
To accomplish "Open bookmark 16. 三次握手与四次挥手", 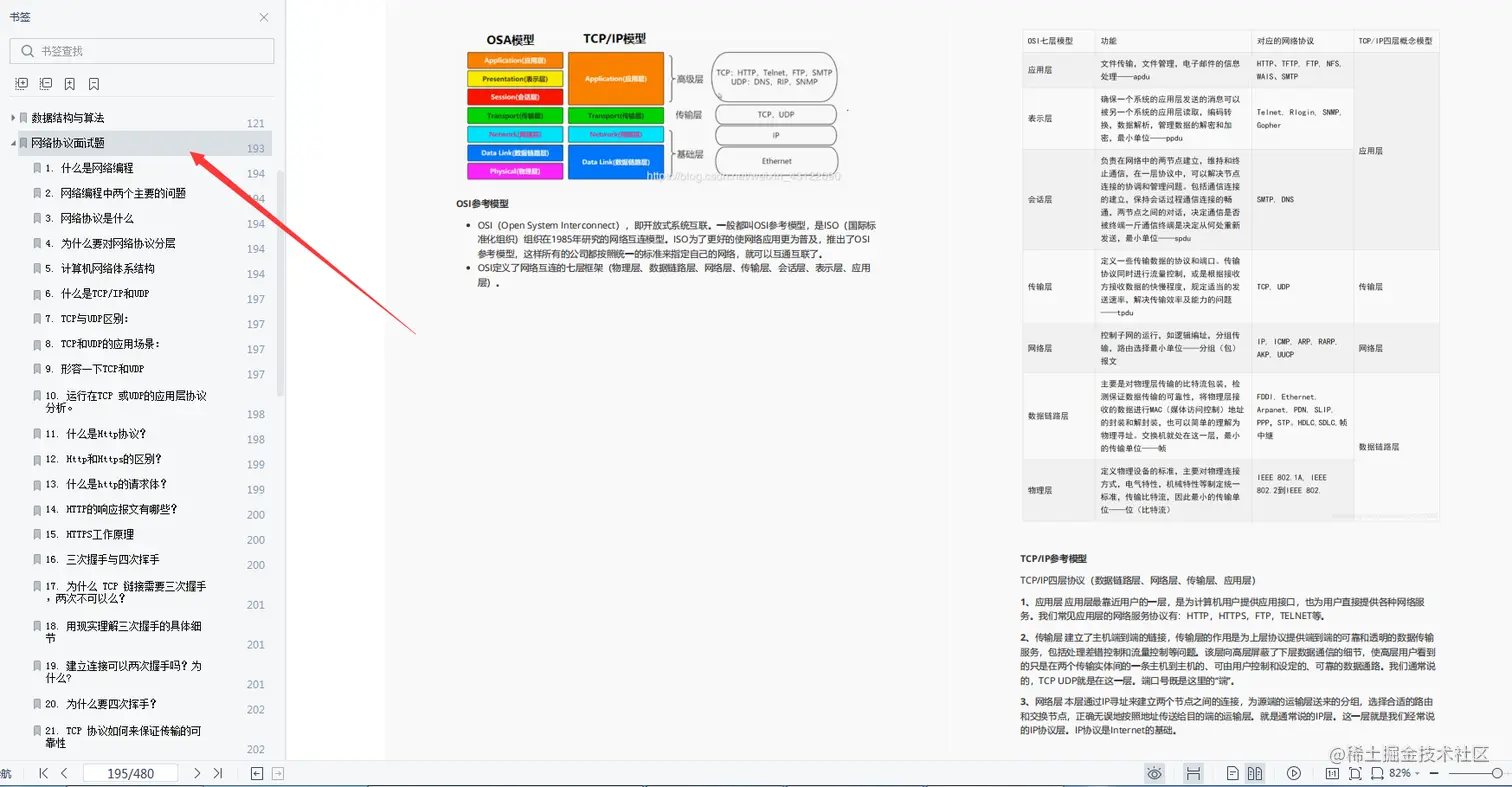I will pyautogui.click(x=102, y=559).
